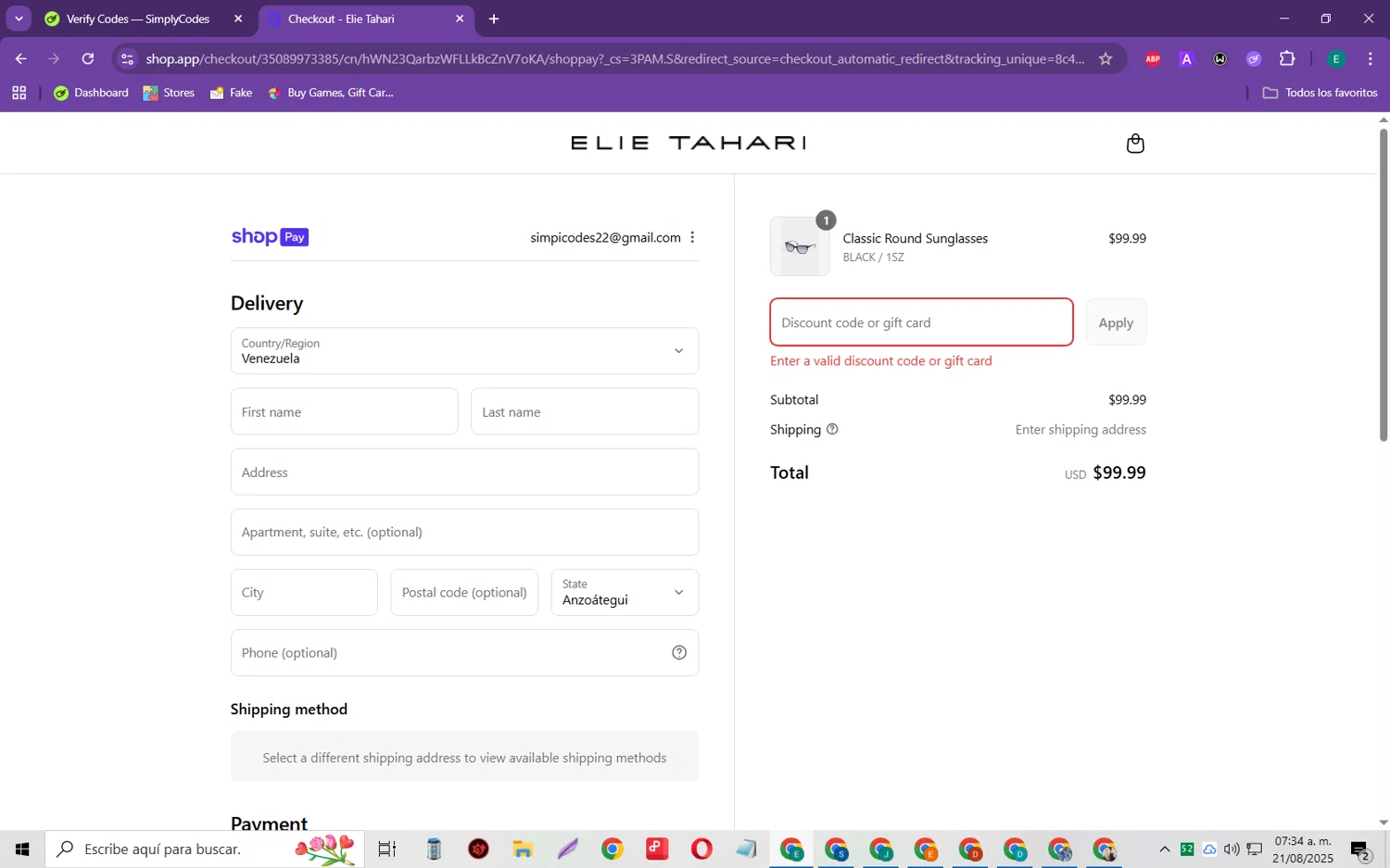
Task: Expand the State dropdown showing Anzoátegui
Action: click(x=625, y=592)
